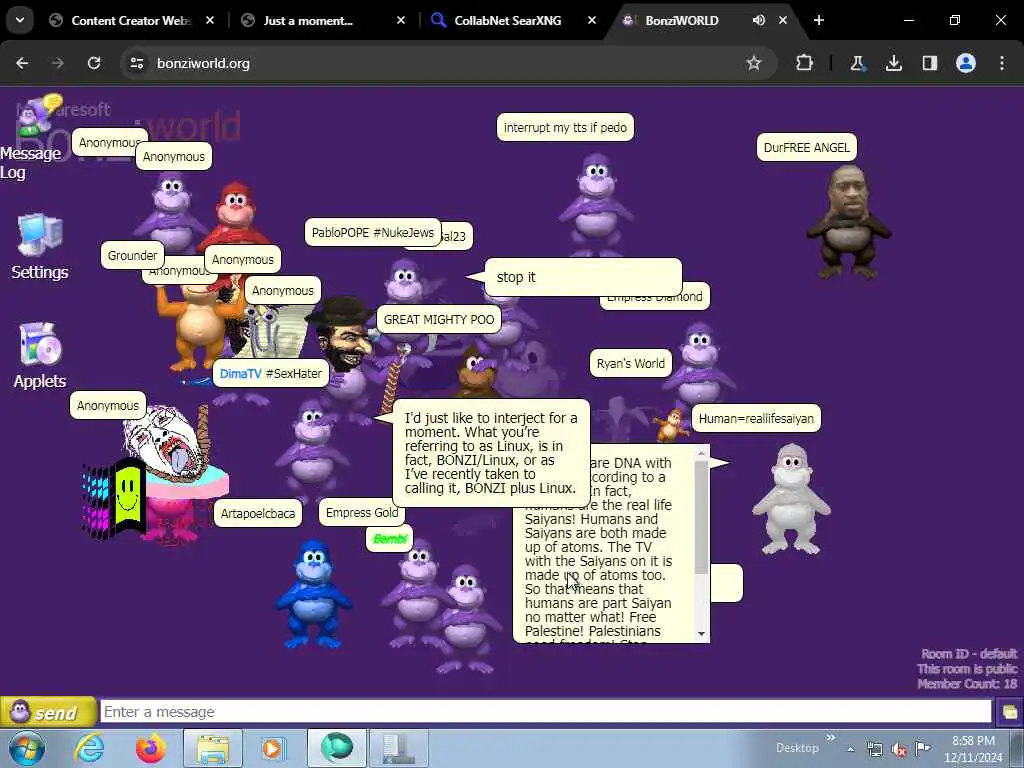Click the Empress Gold name tag
This screenshot has height=768, width=1024.
pos(362,513)
